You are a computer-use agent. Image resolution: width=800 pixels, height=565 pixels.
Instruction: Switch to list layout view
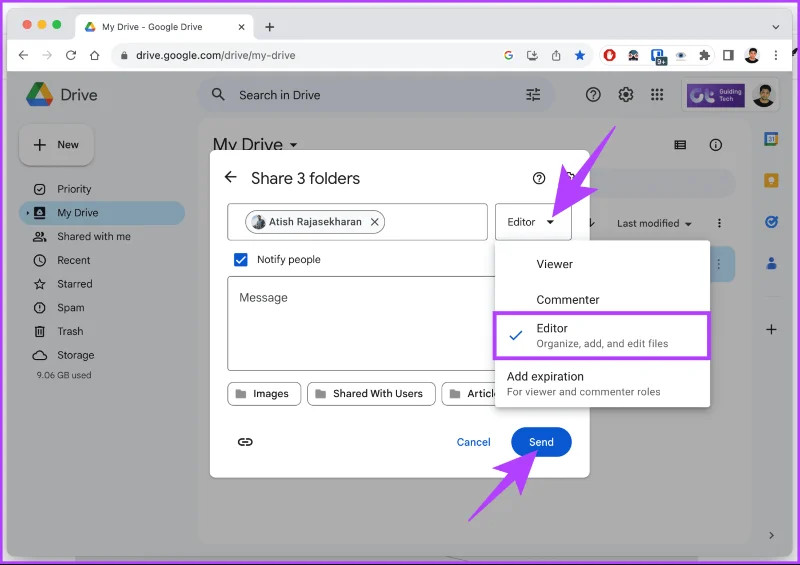(680, 145)
